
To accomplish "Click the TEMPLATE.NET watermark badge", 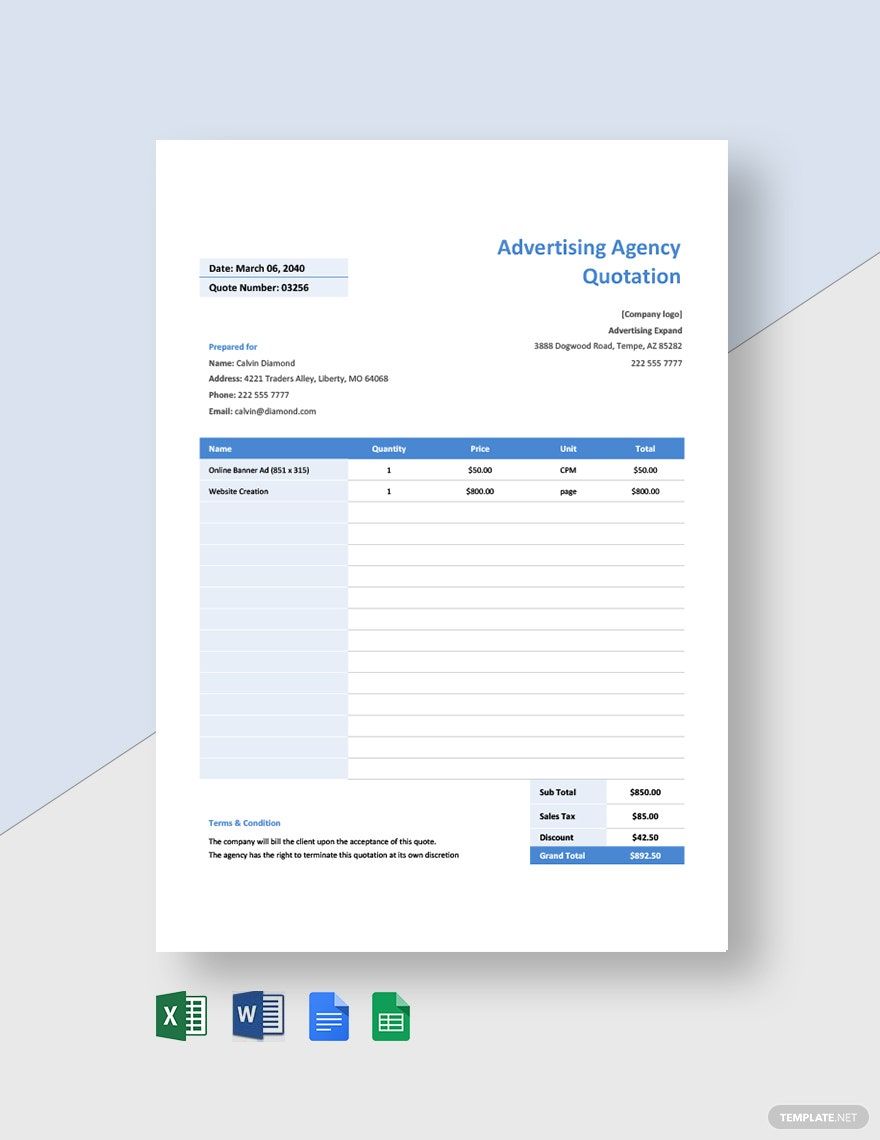I will (x=816, y=1117).
